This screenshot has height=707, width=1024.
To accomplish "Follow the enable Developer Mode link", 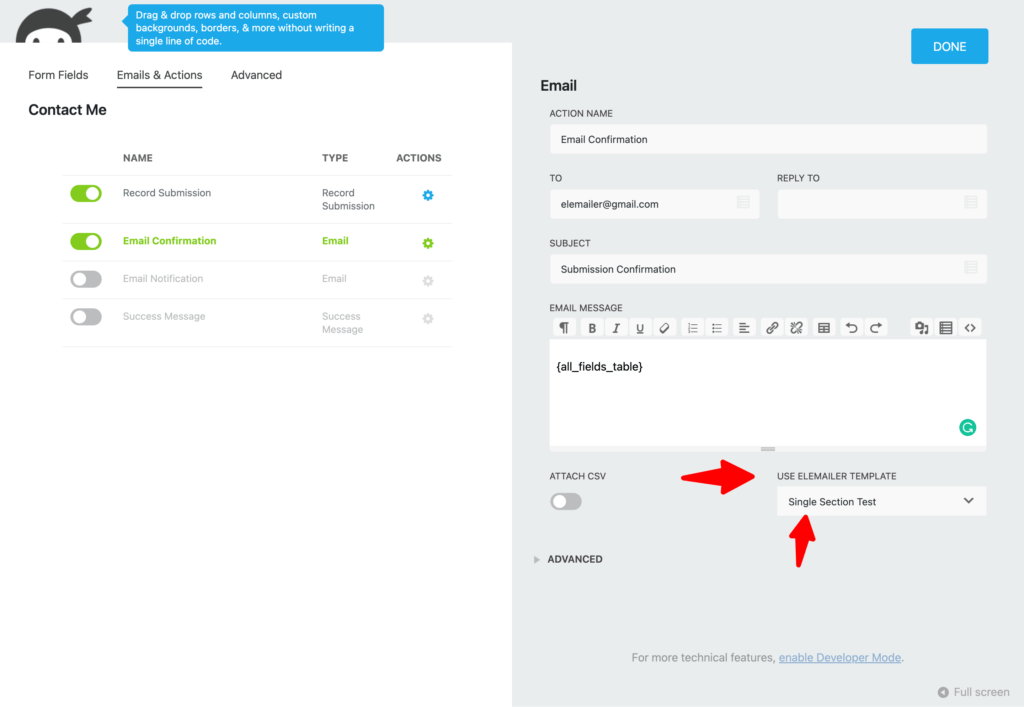I will click(839, 657).
